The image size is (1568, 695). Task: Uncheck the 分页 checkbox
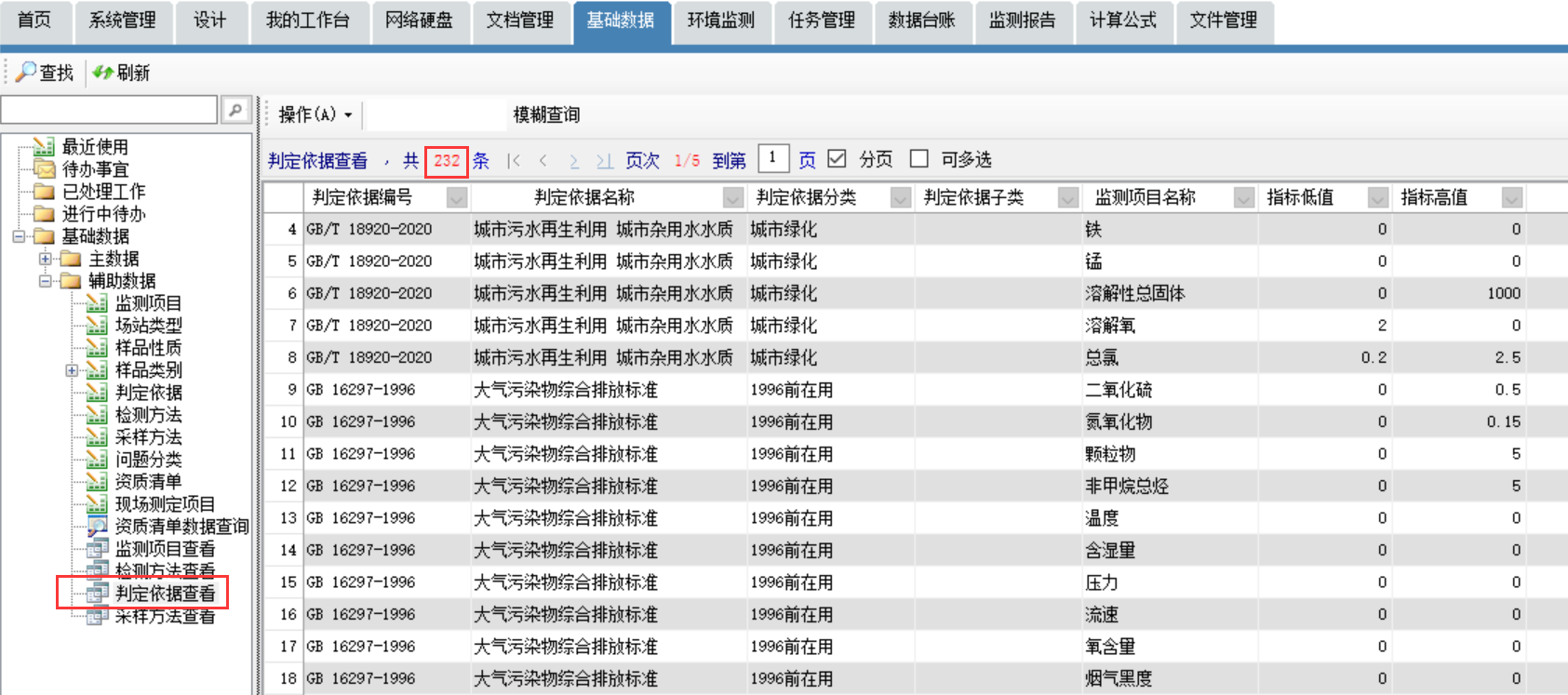click(837, 159)
